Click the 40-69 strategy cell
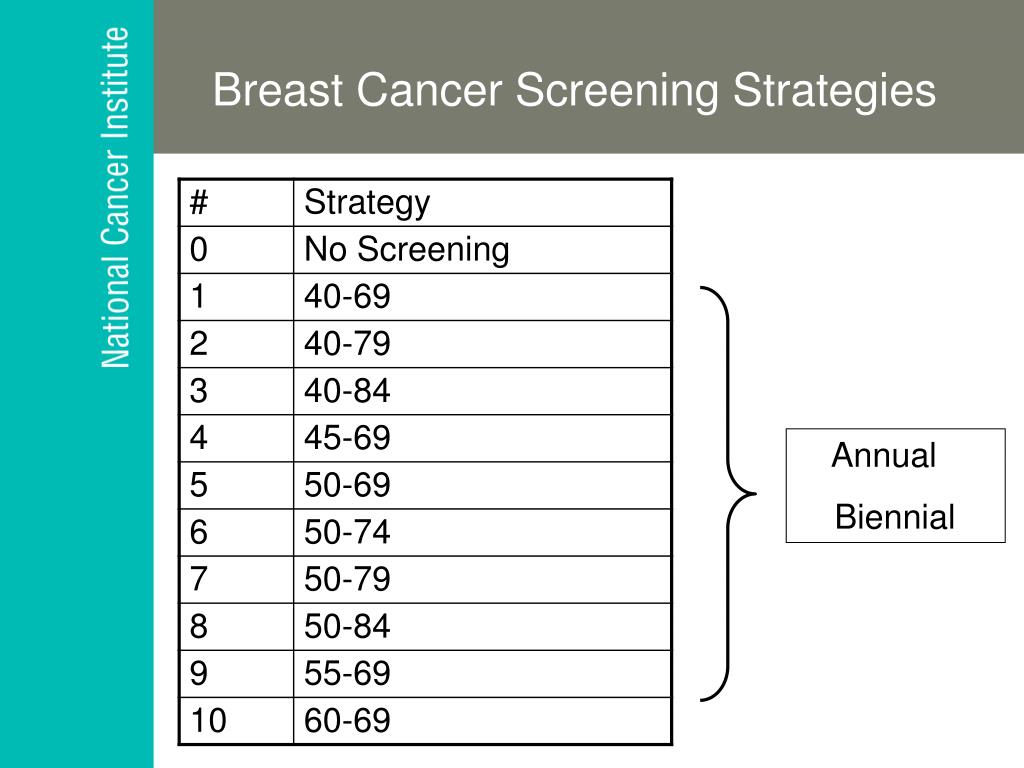The width and height of the screenshot is (1024, 768). tap(482, 297)
